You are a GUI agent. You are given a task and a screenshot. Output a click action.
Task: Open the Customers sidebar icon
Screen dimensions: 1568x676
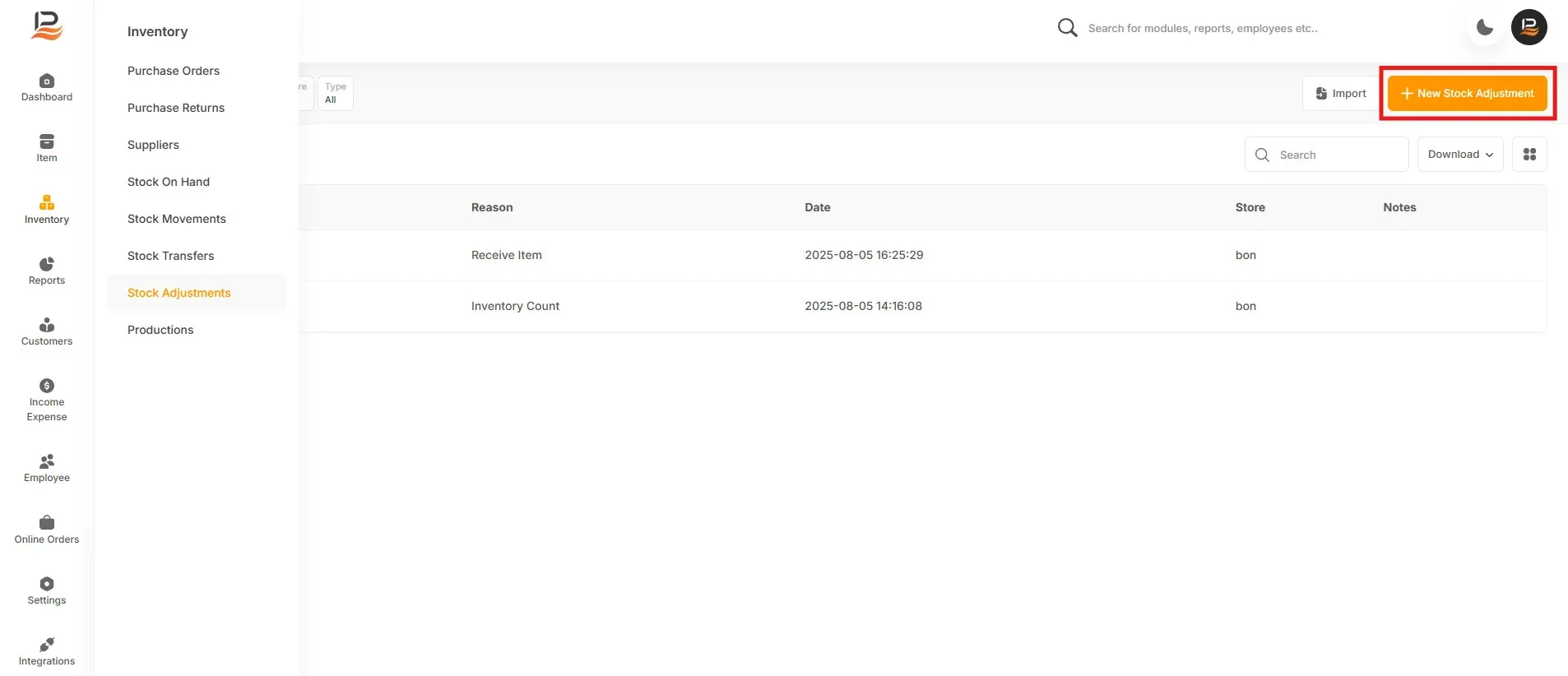tap(47, 325)
